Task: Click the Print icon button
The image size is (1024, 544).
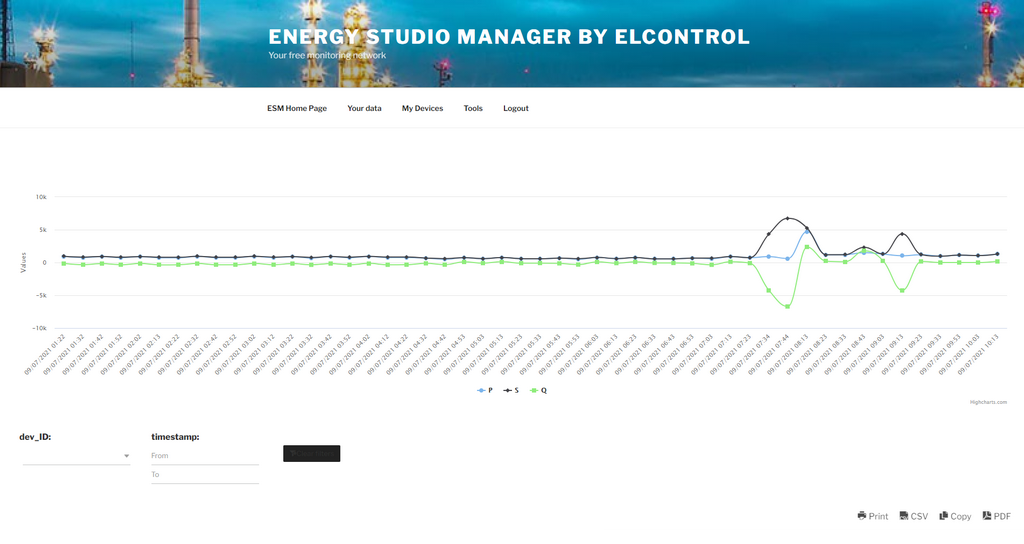Action: pyautogui.click(x=872, y=516)
